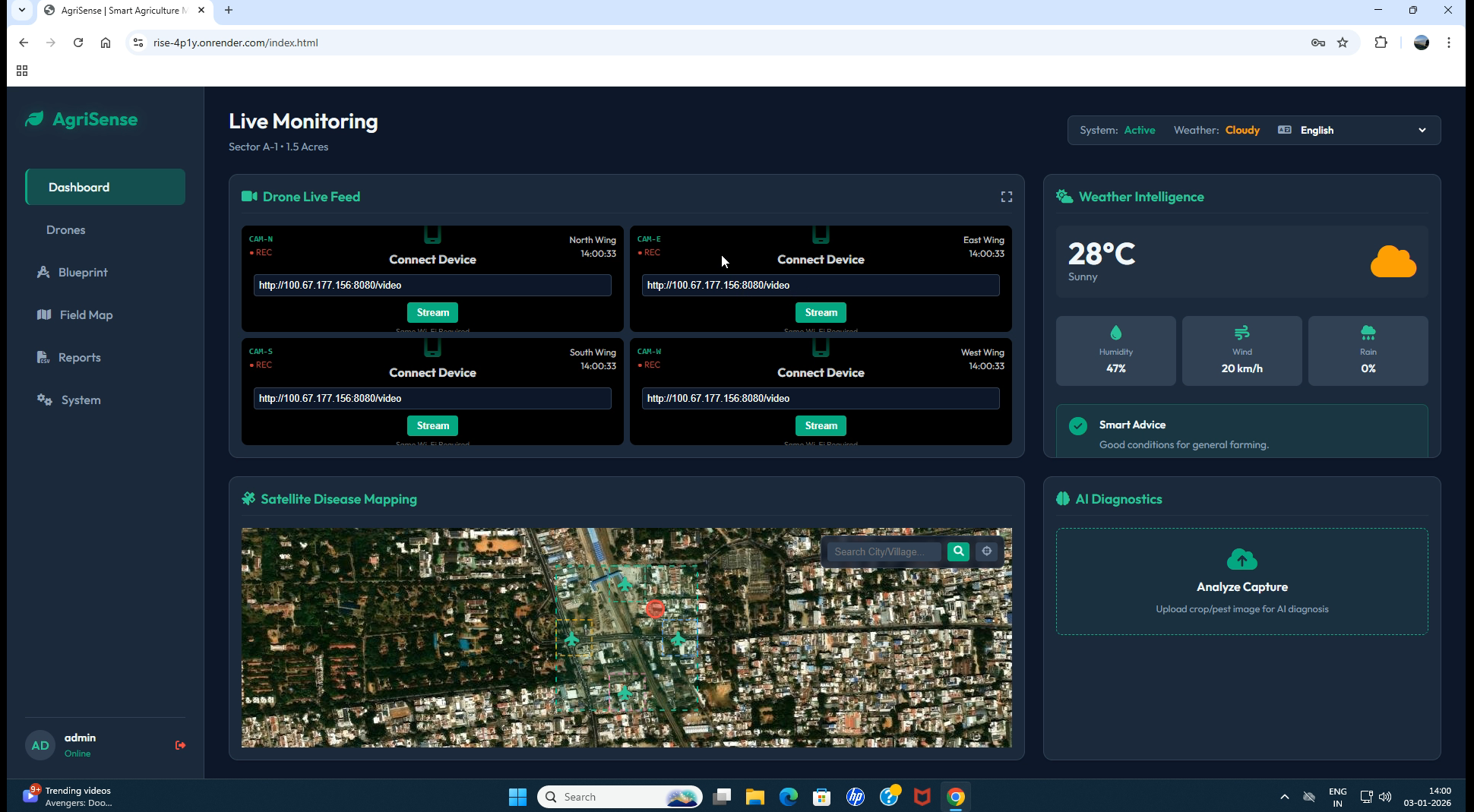This screenshot has height=812, width=1474.
Task: Open File Explorer from the taskbar
Action: pyautogui.click(x=754, y=797)
